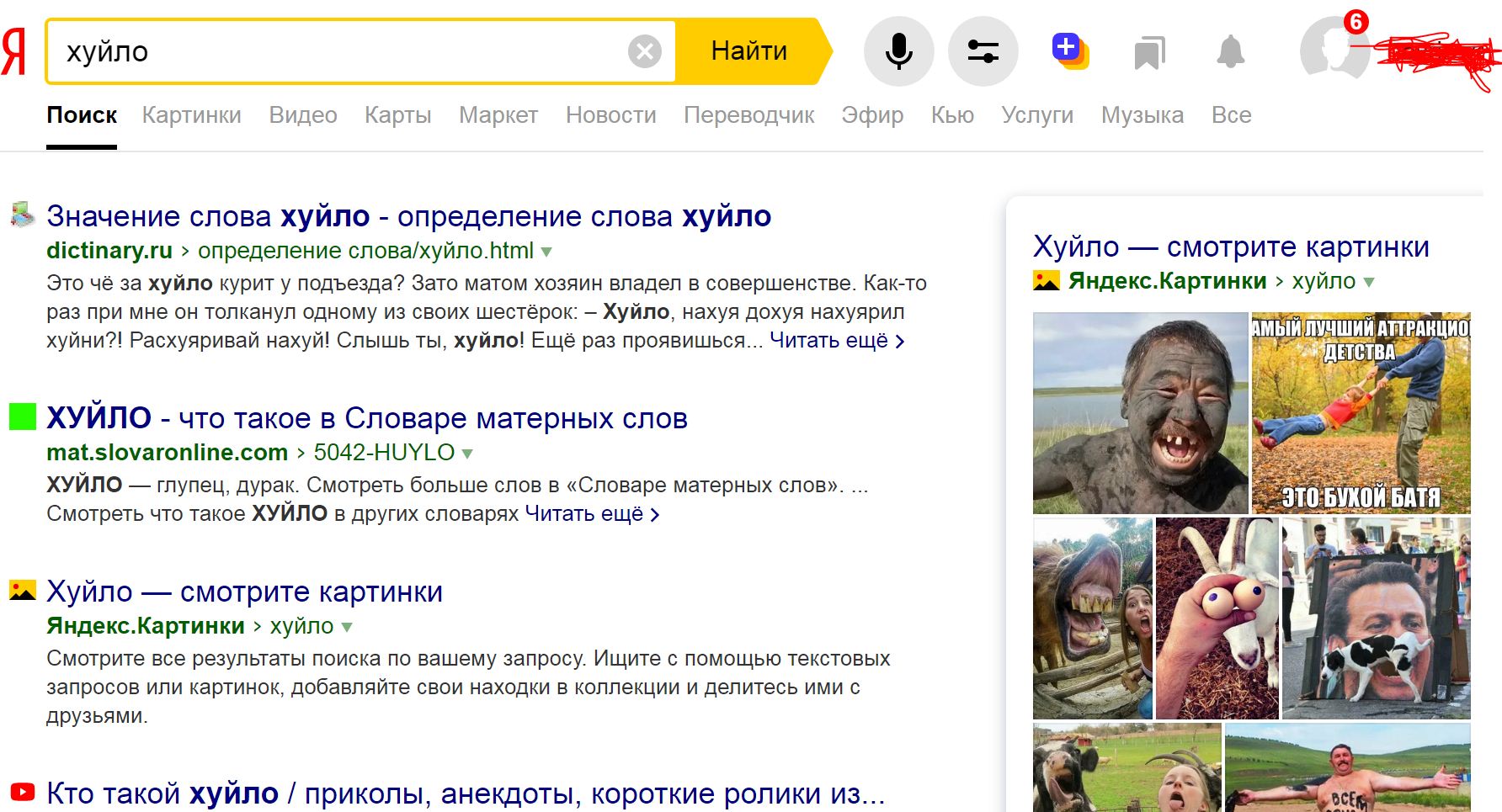
Task: Click 'Читать ещё' under the slovaronline result
Action: coord(593,514)
